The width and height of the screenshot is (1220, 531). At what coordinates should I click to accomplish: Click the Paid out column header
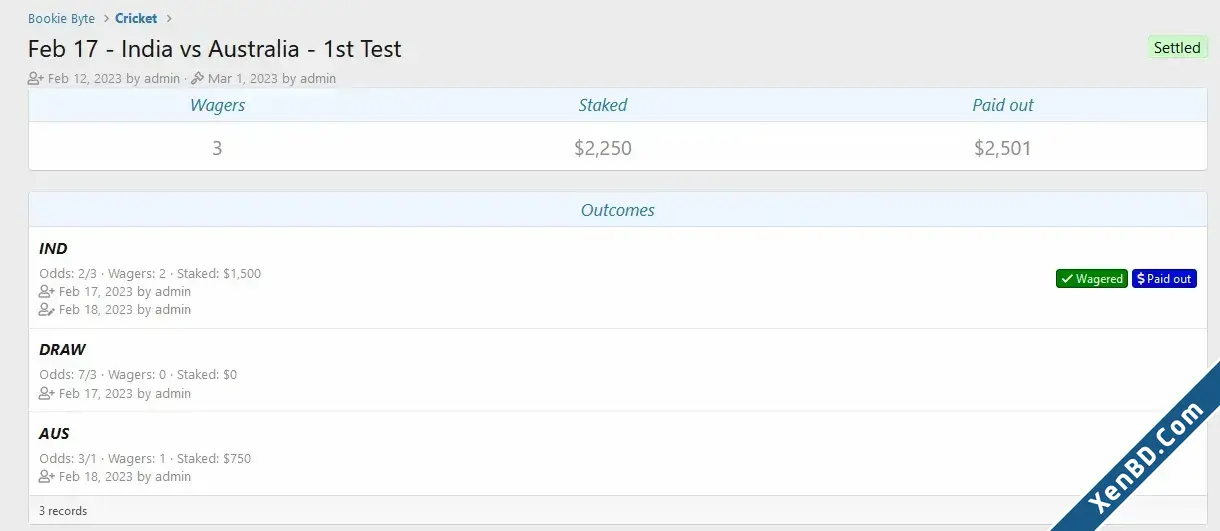tap(1003, 105)
